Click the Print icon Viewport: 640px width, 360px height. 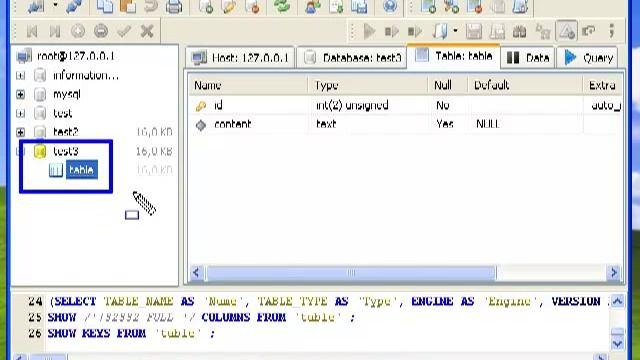174,7
